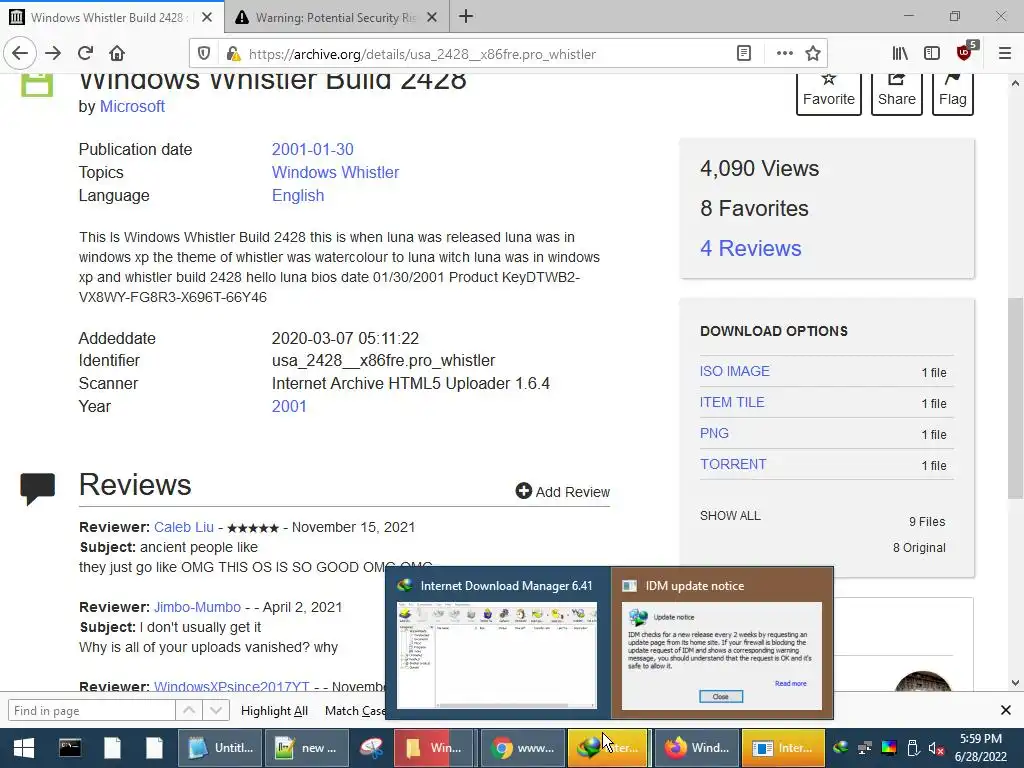
Task: Download the ISO IMAGE option
Action: pos(735,371)
